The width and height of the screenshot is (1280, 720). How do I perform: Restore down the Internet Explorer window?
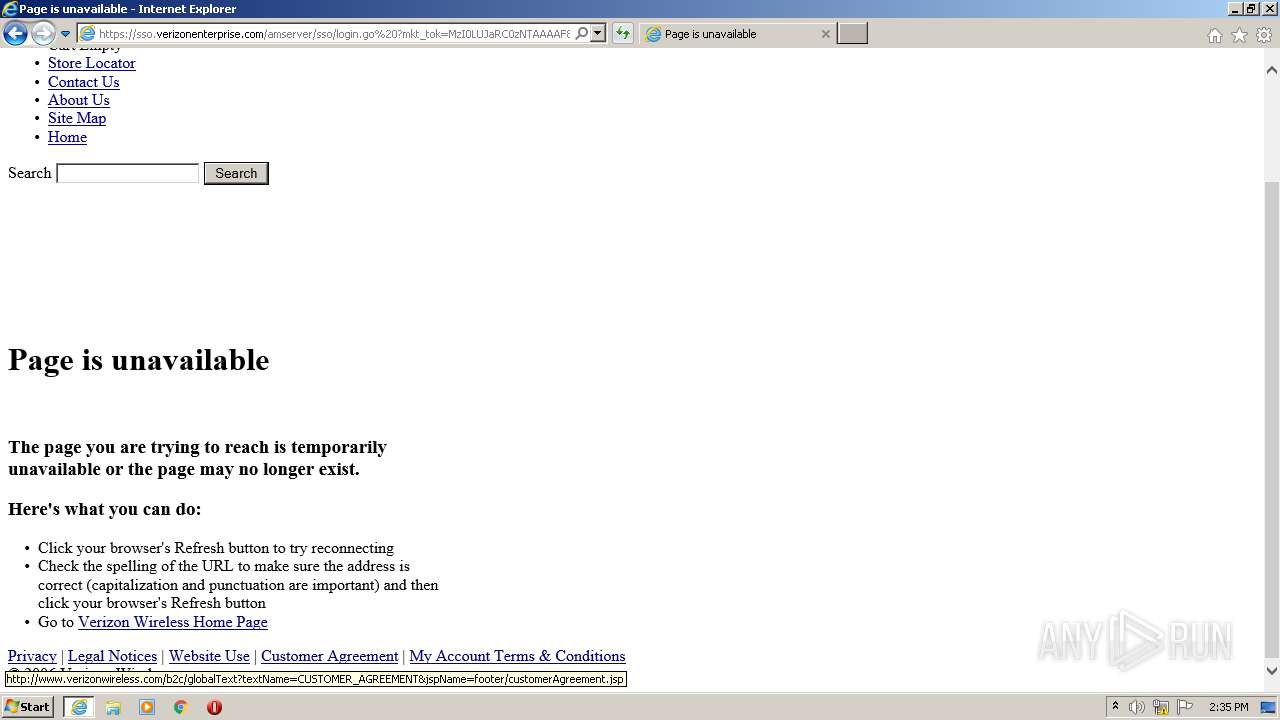point(1252,9)
